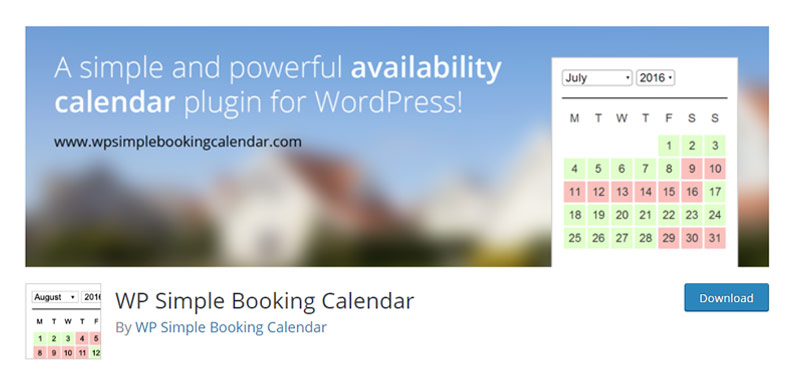The height and width of the screenshot is (388, 800).
Task: Select the red July 16 date cell
Action: [x=692, y=192]
